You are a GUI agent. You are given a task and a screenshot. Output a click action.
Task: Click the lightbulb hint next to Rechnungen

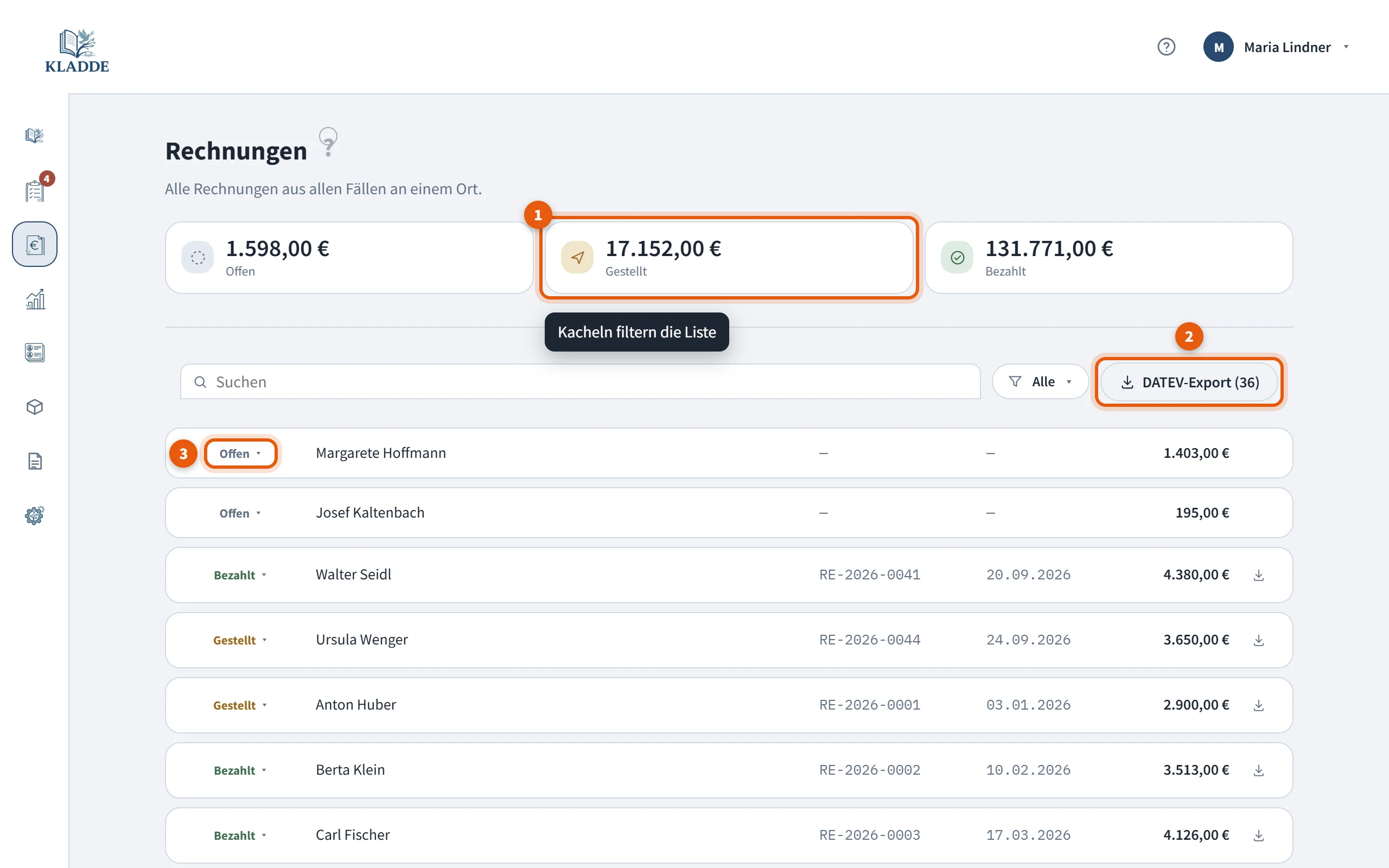pyautogui.click(x=328, y=142)
